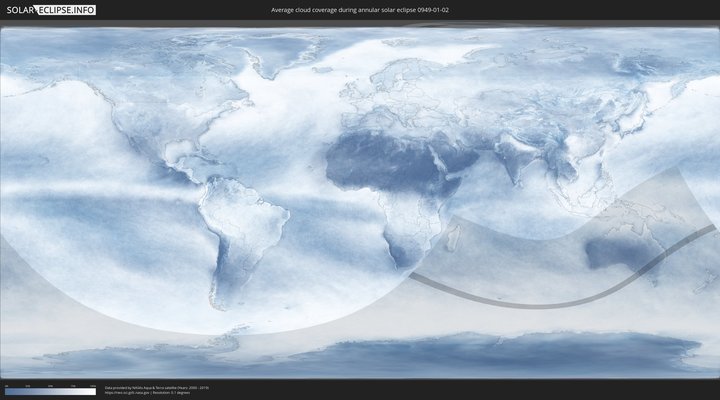Viewport: 720px width, 400px height.
Task: Click on South America on the map
Action: [240, 230]
